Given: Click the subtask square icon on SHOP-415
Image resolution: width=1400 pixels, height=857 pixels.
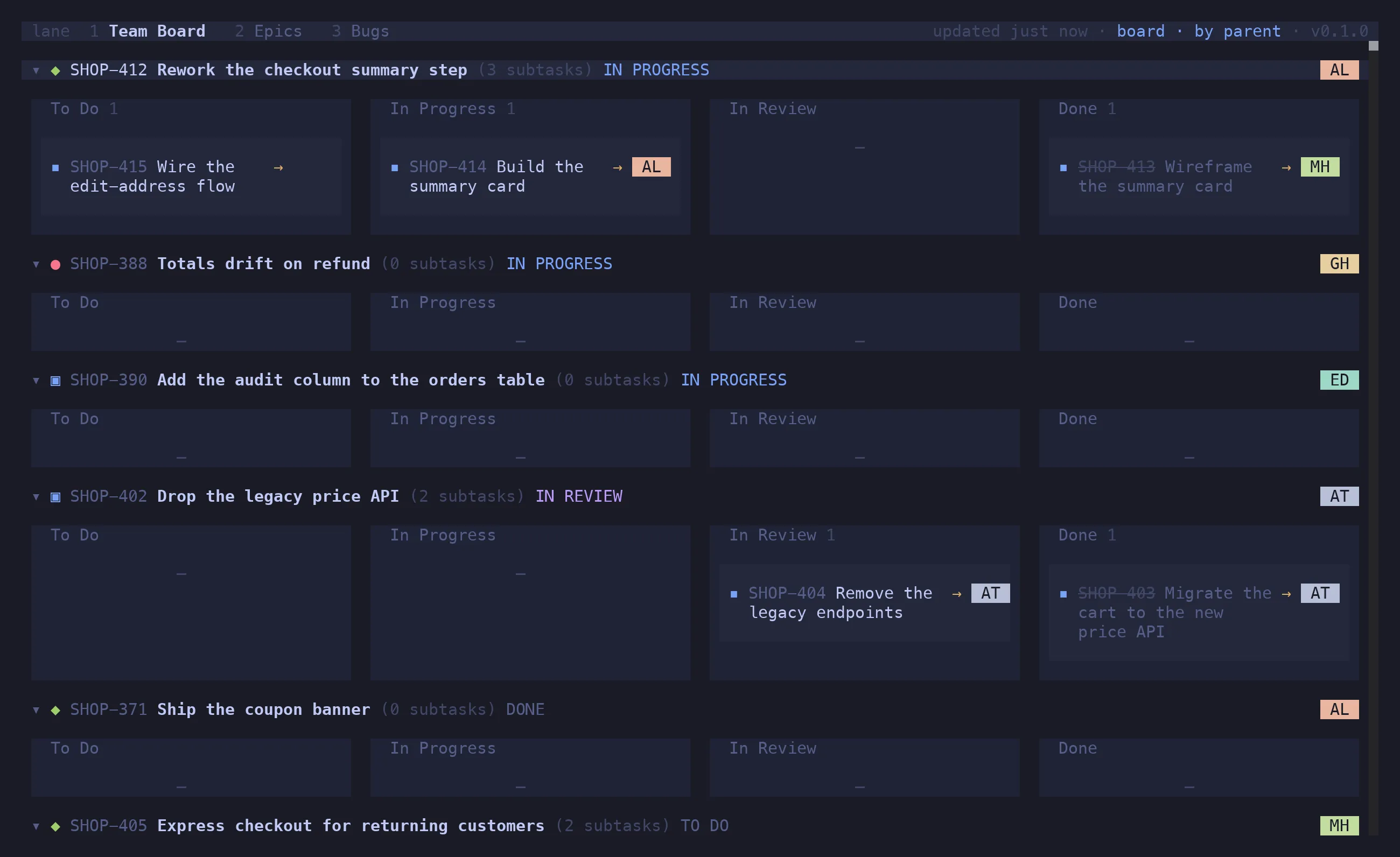Looking at the screenshot, I should 55,167.
